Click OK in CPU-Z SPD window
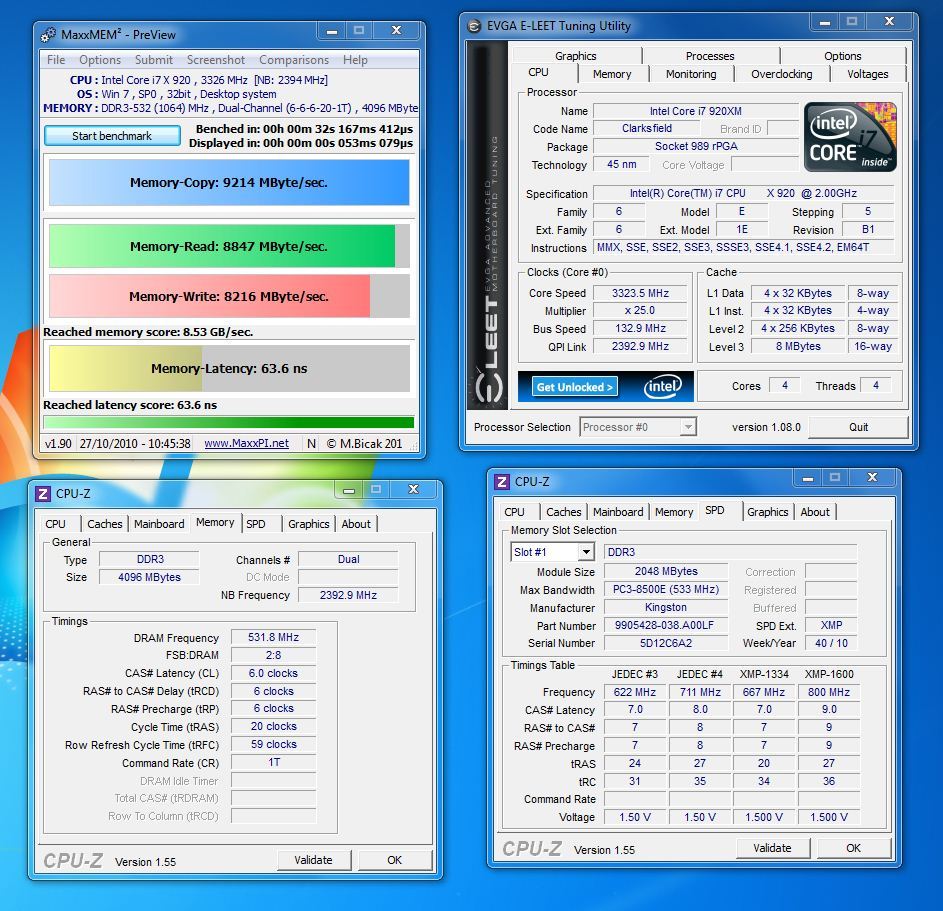The height and width of the screenshot is (911, 943). pos(853,848)
